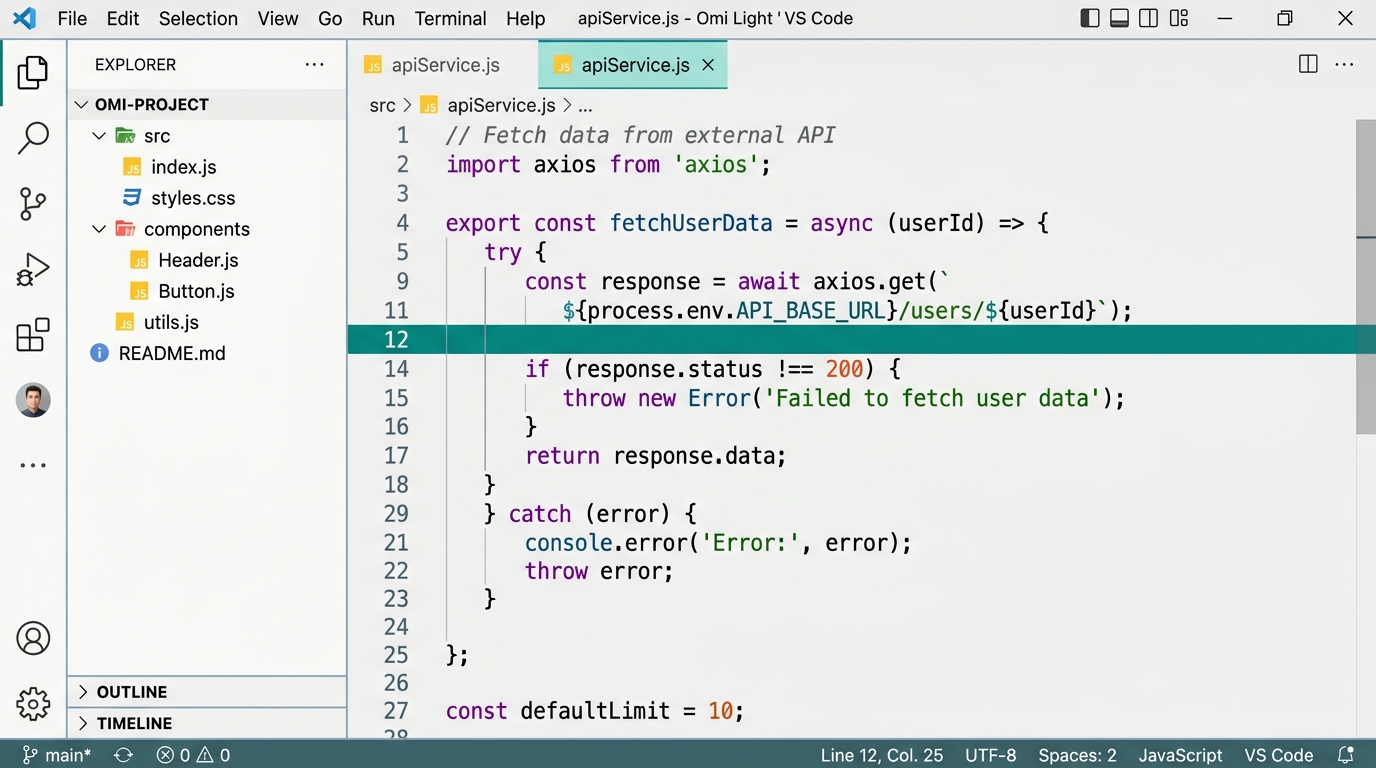The height and width of the screenshot is (768, 1376).
Task: Show additional views ellipsis in activity bar
Action: (33, 465)
